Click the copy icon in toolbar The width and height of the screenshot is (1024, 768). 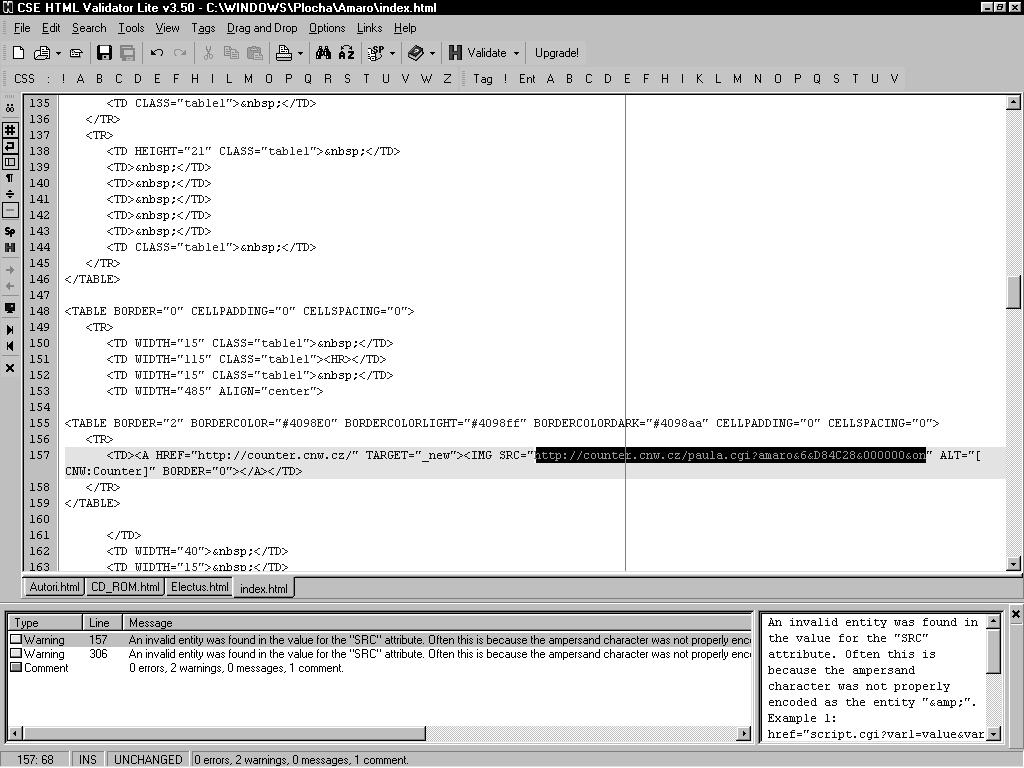pyautogui.click(x=231, y=53)
